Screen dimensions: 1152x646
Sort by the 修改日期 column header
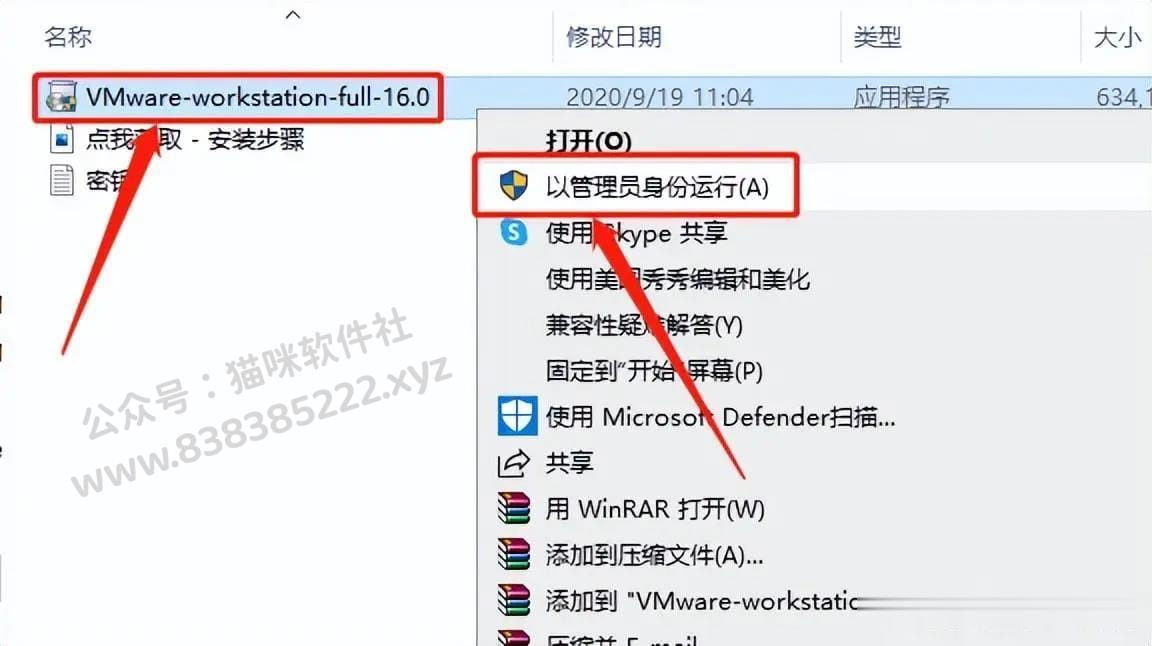(613, 36)
